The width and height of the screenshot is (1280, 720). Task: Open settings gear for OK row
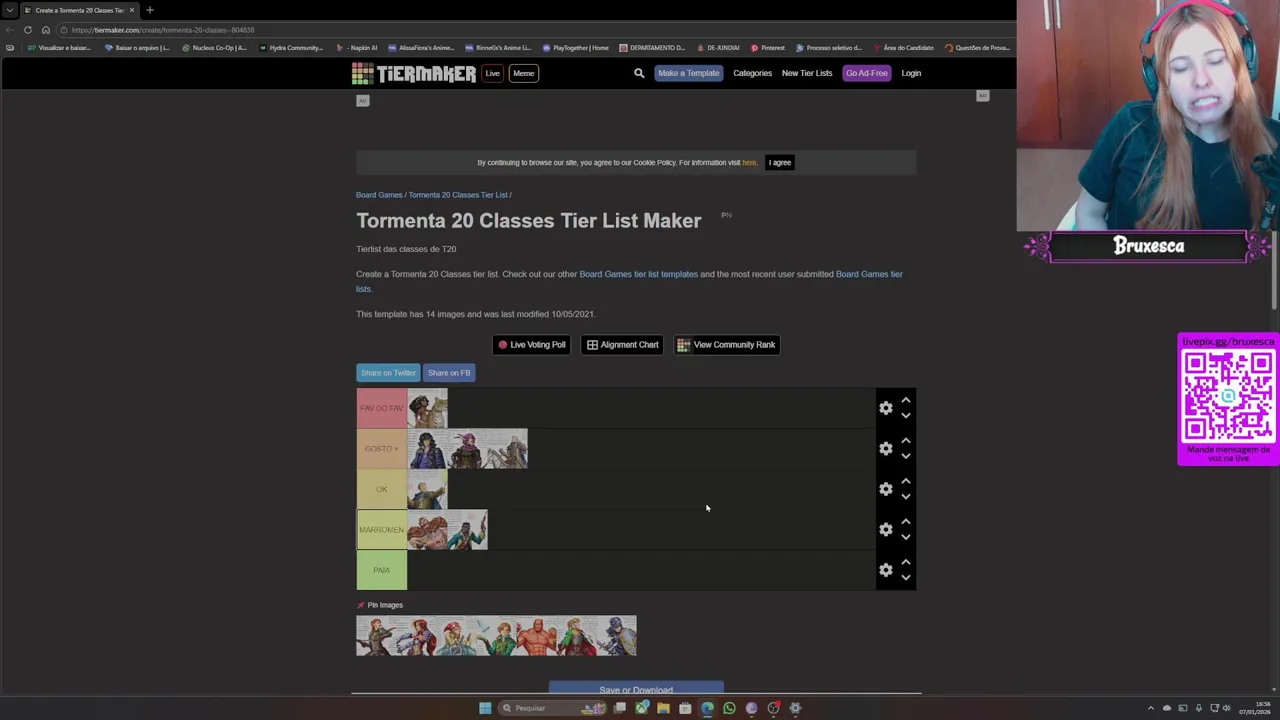(885, 489)
